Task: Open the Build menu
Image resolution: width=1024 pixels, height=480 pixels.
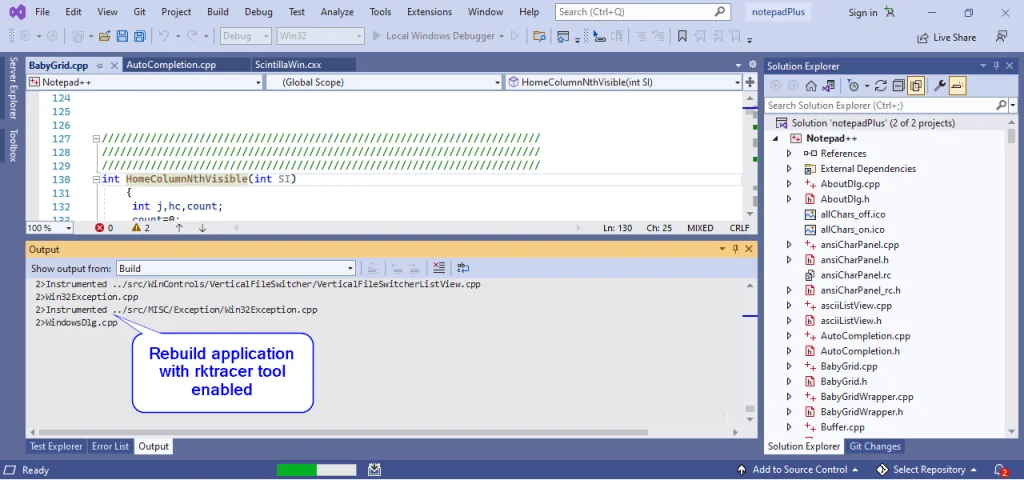Action: click(217, 12)
